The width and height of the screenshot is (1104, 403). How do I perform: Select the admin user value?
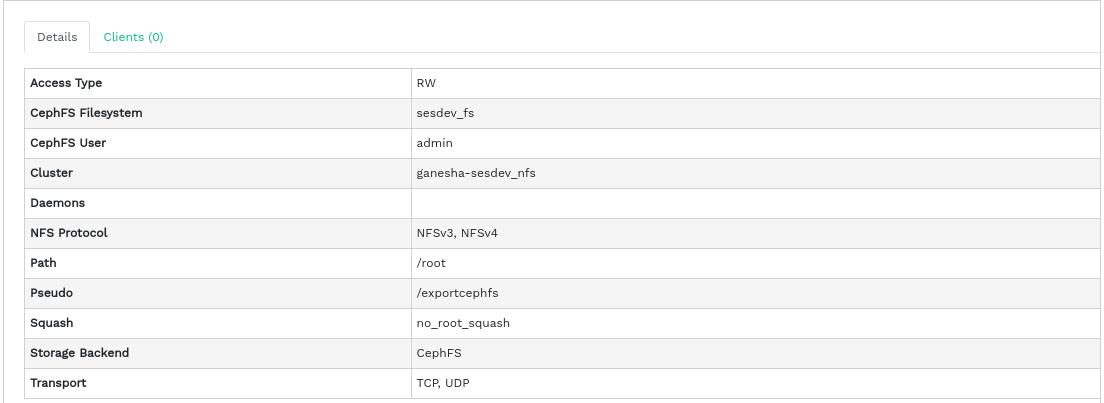tap(435, 143)
